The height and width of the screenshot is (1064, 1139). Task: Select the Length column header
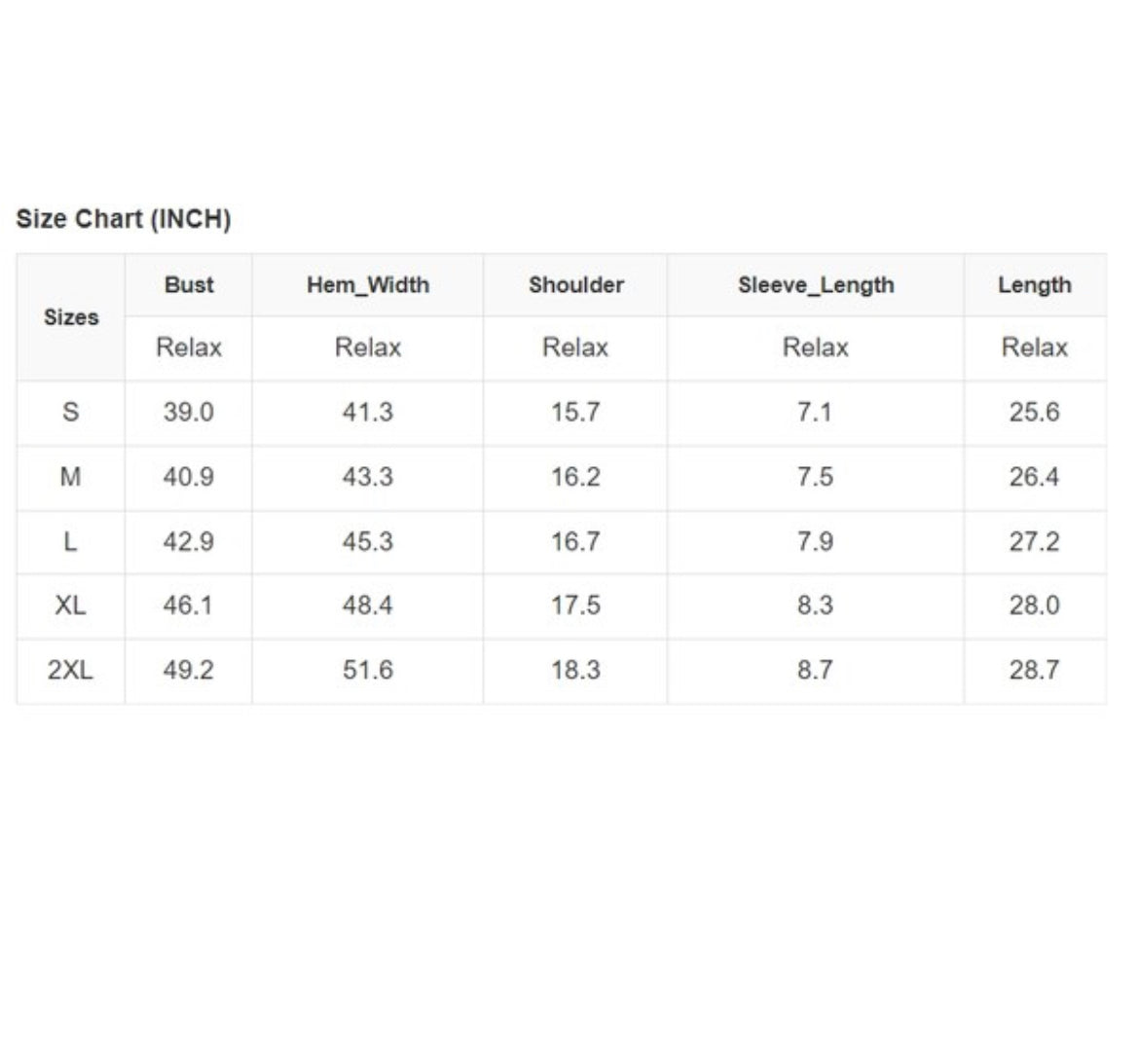click(x=1034, y=285)
